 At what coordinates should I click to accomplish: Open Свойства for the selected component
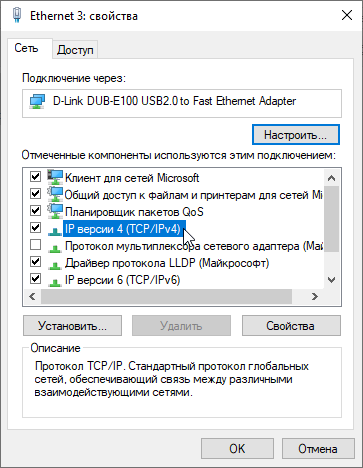click(x=291, y=325)
